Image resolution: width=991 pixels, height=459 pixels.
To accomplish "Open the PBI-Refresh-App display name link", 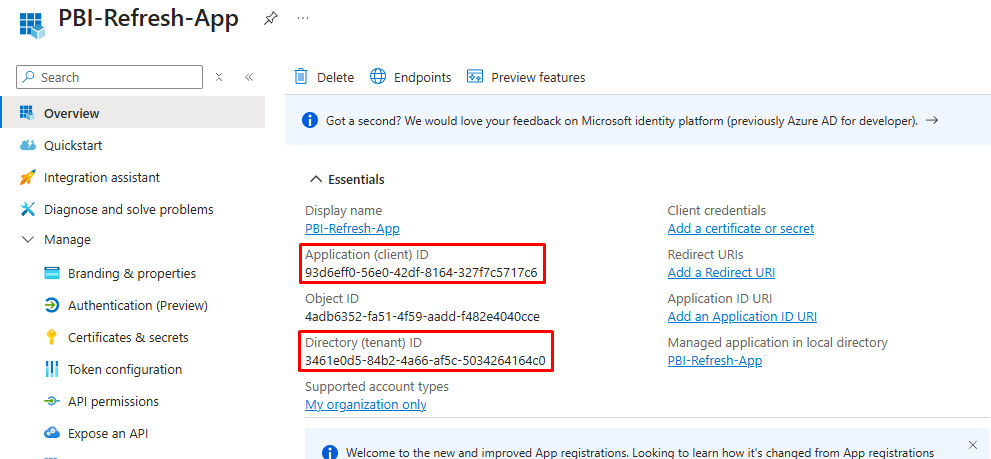I will pyautogui.click(x=352, y=228).
